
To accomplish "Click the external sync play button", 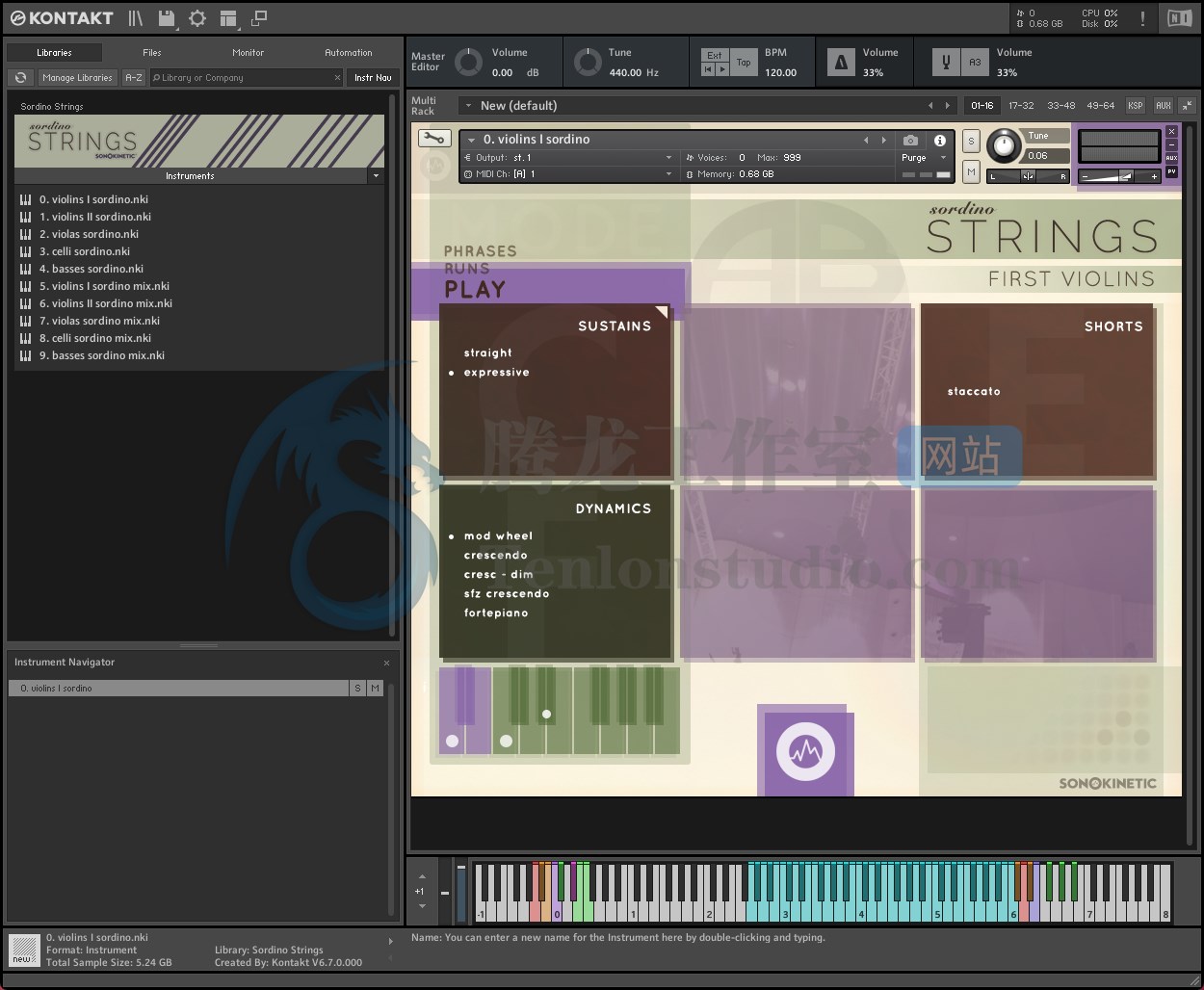I will coord(722,69).
